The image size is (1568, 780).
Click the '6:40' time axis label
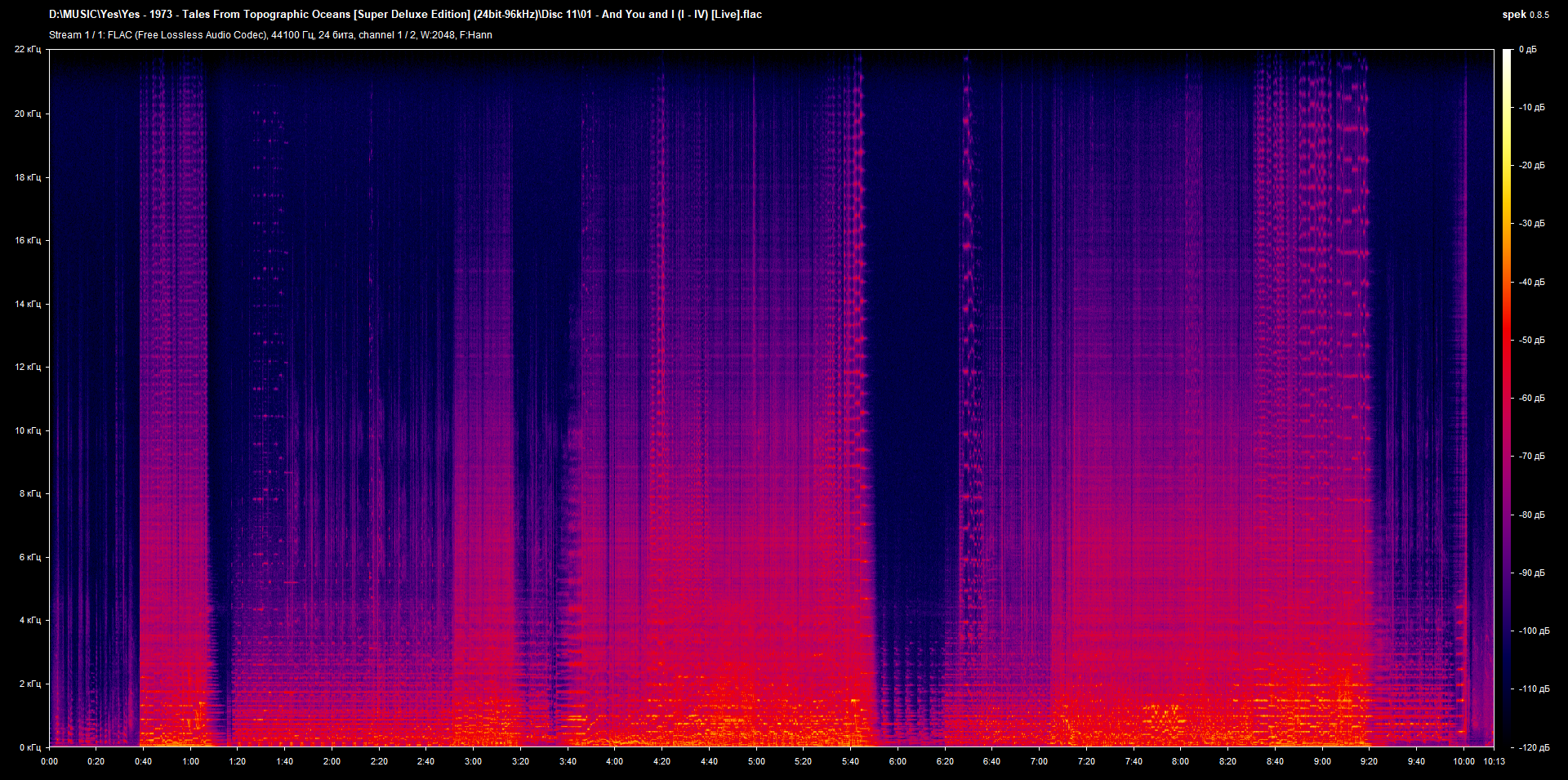point(991,761)
